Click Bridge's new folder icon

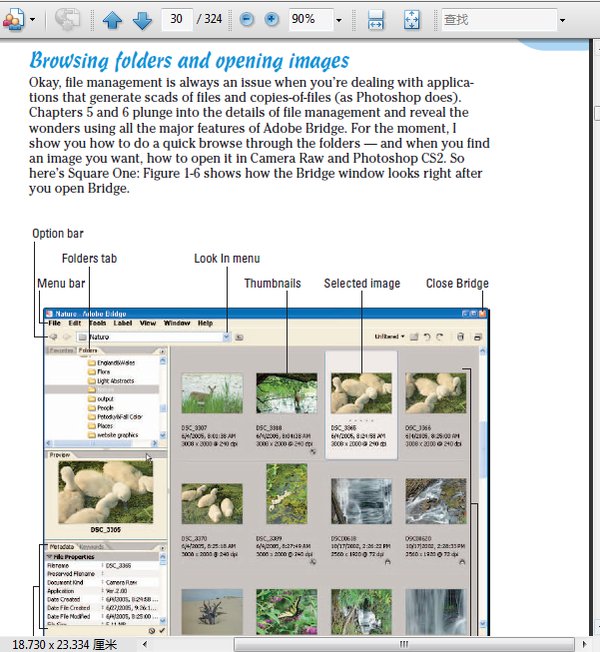(x=414, y=337)
